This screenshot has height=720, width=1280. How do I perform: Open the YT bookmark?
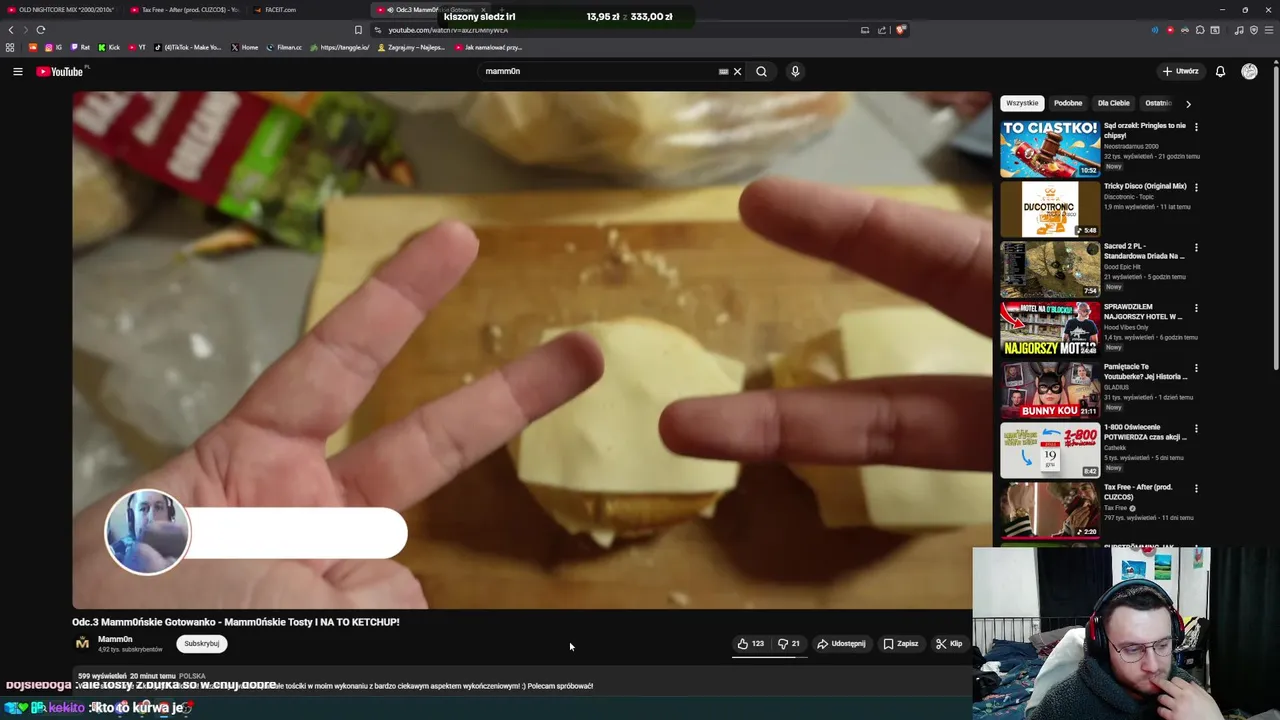137,47
